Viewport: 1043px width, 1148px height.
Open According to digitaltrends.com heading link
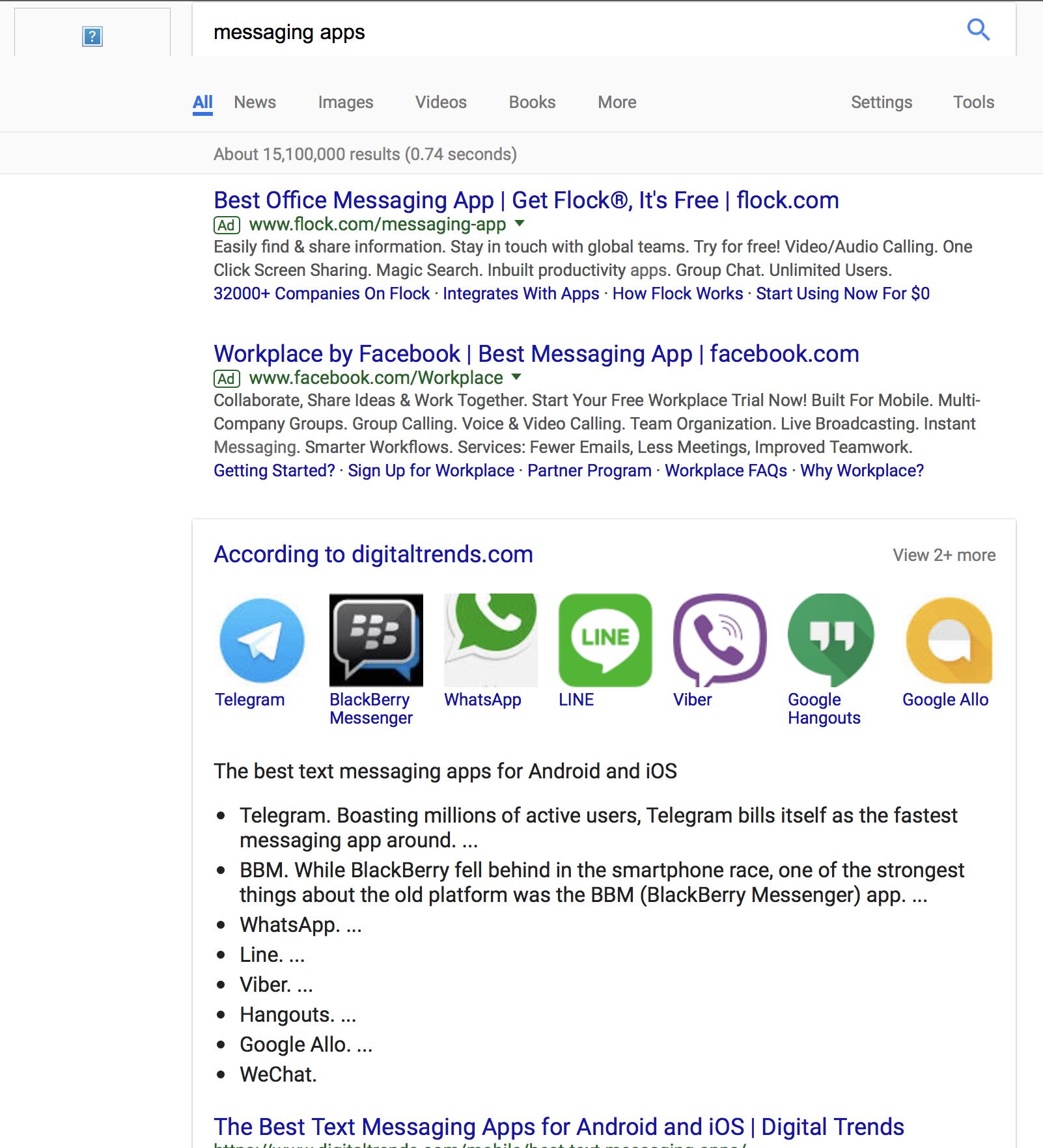pyautogui.click(x=374, y=554)
